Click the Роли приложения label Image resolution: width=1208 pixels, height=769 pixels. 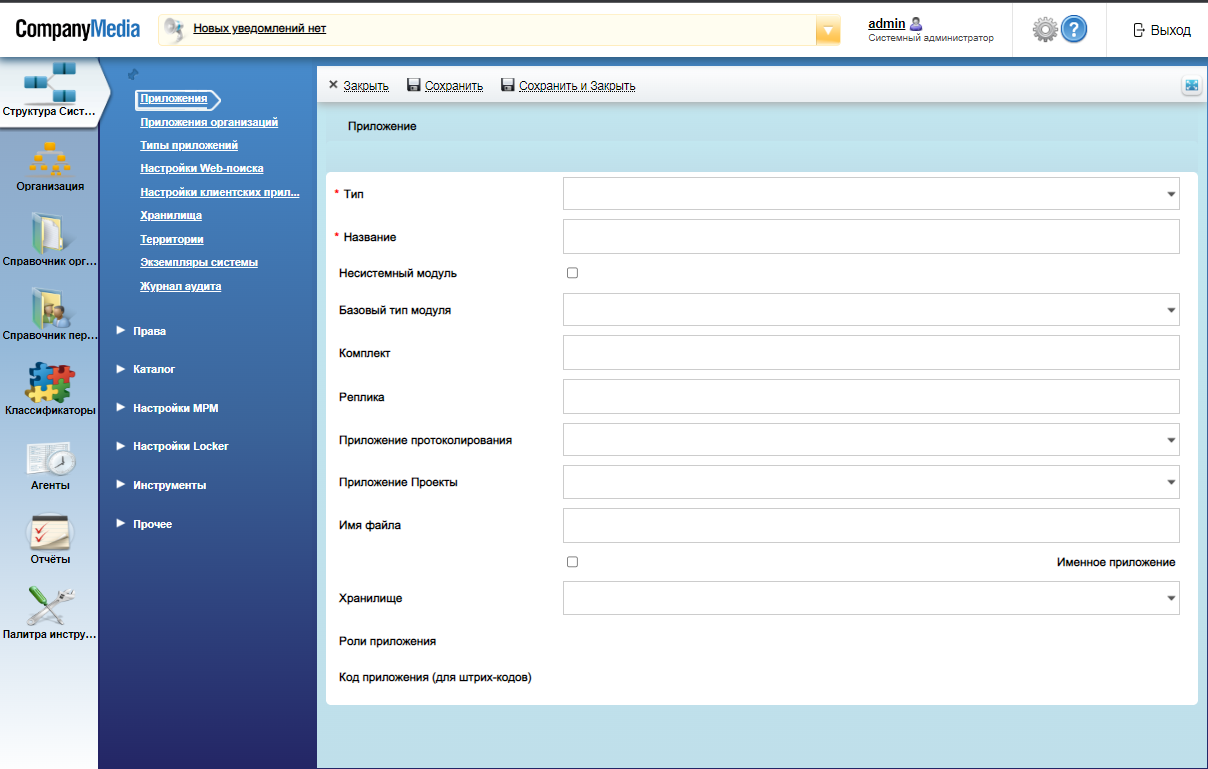point(388,641)
